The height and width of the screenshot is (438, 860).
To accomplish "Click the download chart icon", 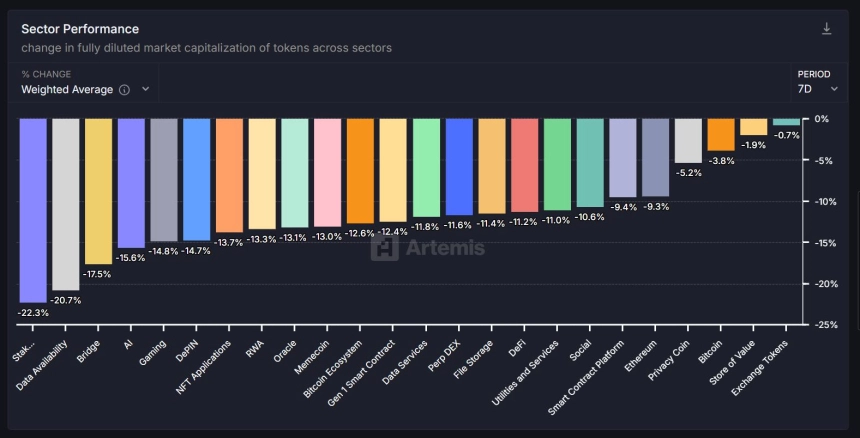I will click(827, 29).
